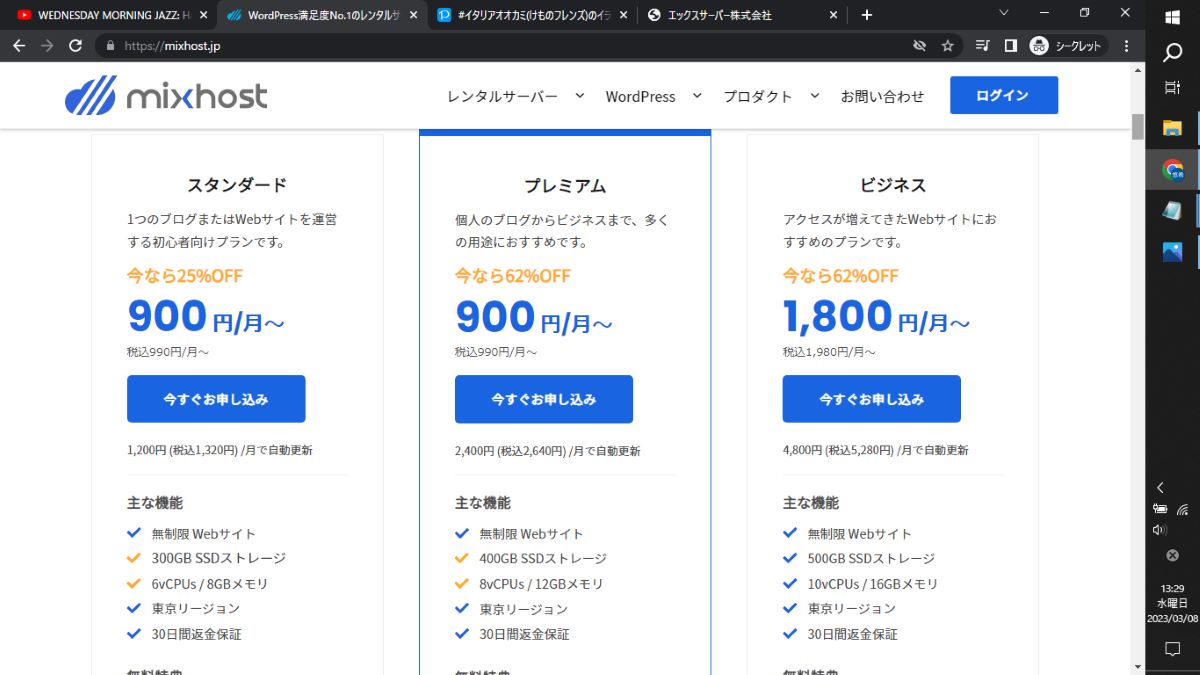Expand the レンタルサーバー menu chevron
The height and width of the screenshot is (675, 1200).
579,96
